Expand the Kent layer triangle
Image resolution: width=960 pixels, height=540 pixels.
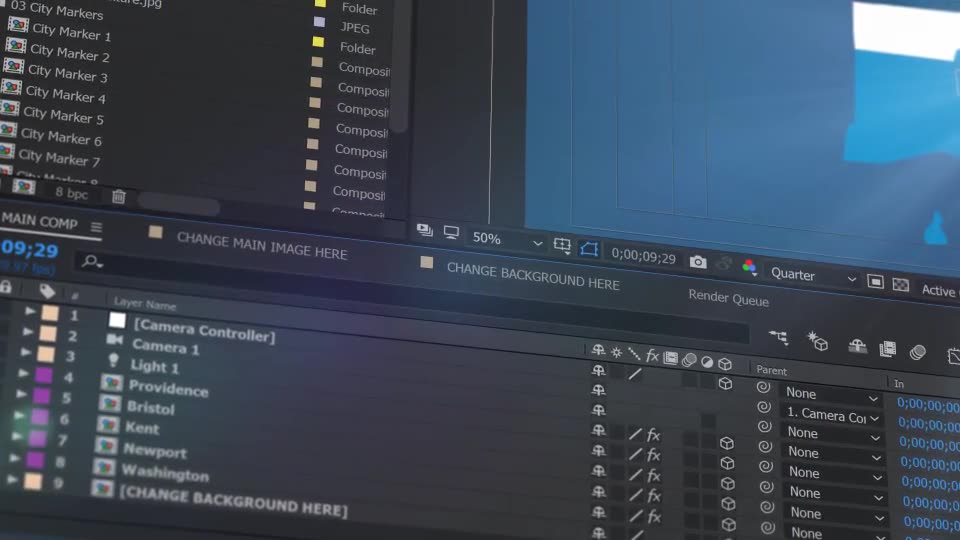pos(18,415)
